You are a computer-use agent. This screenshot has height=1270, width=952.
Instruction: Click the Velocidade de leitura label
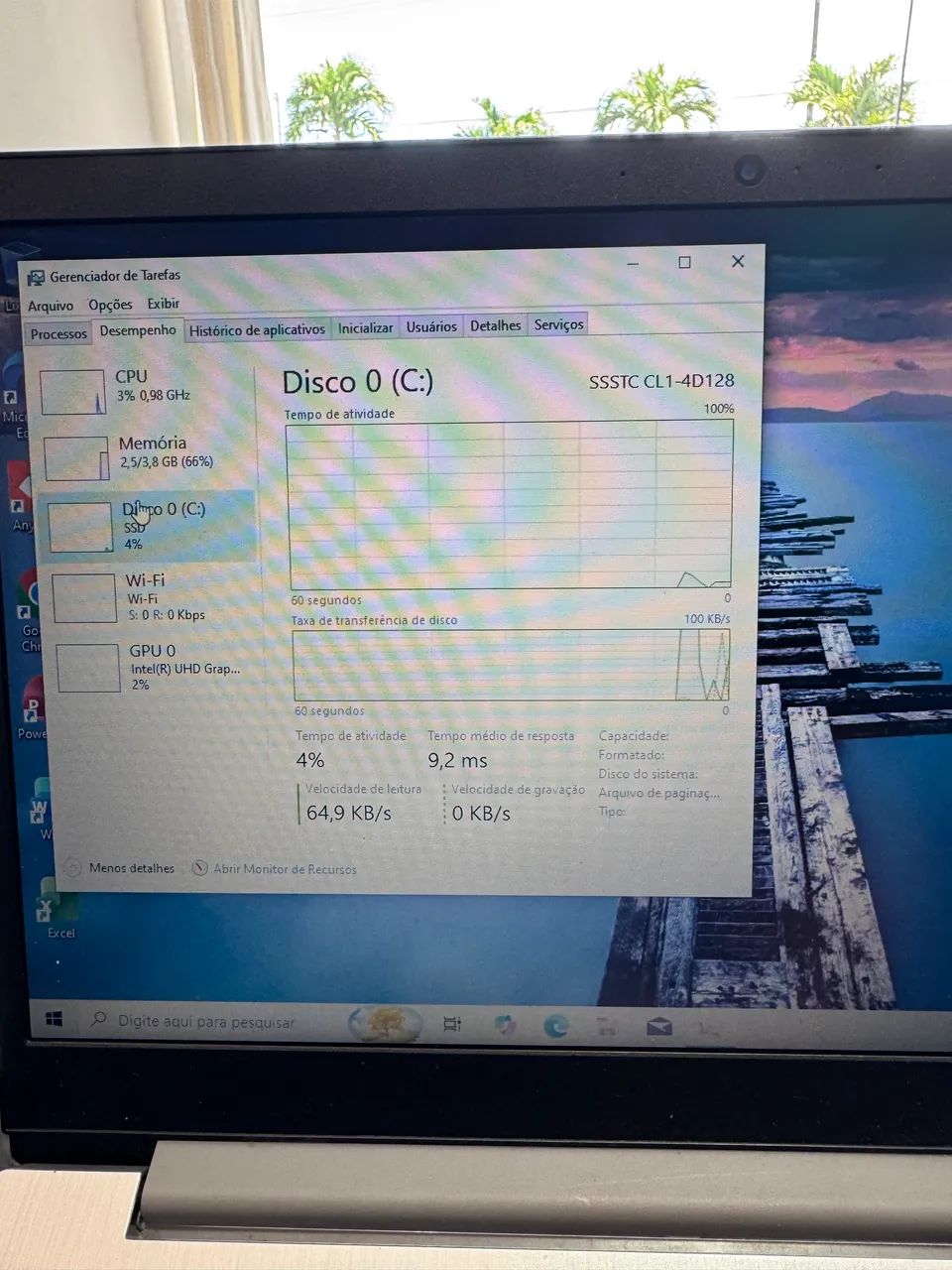tap(363, 789)
